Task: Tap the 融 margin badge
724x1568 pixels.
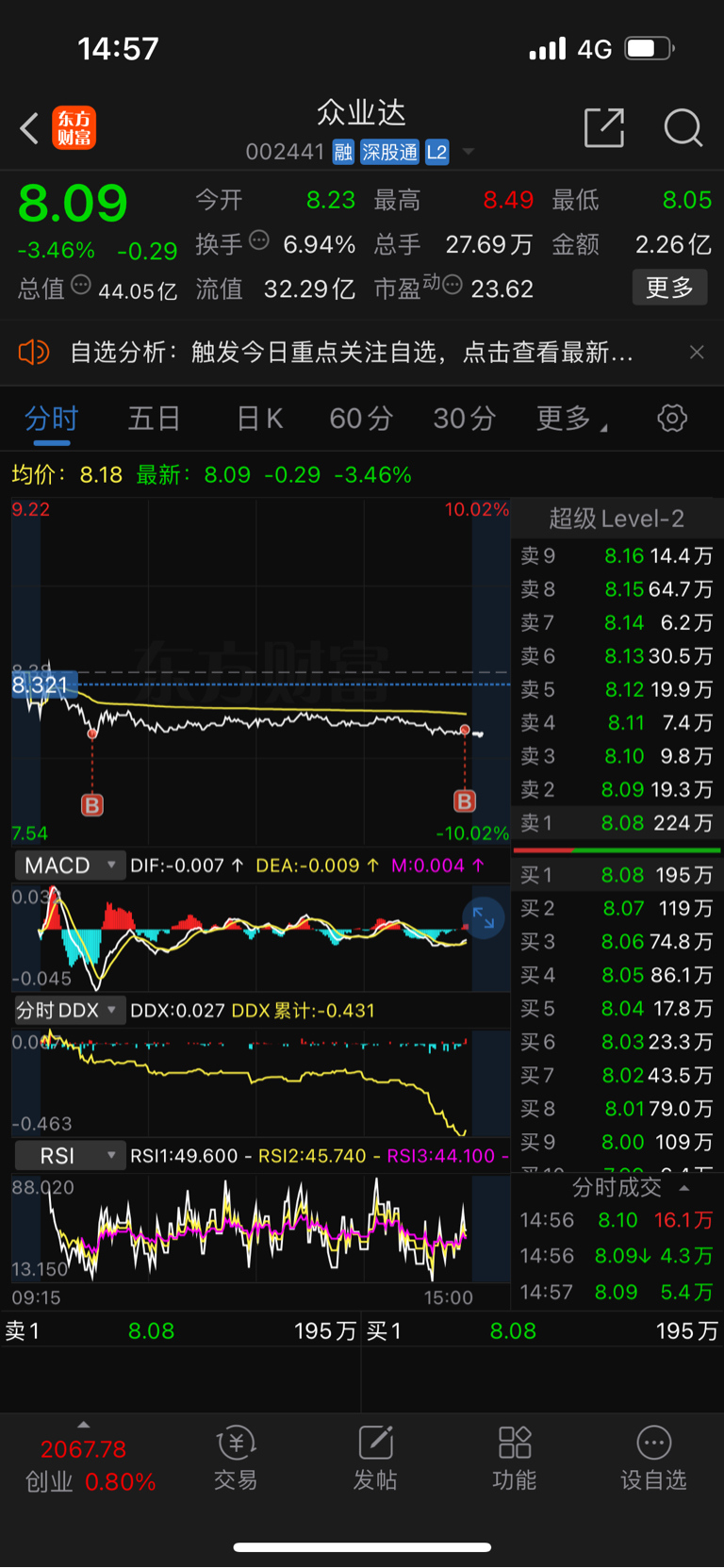Action: (343, 153)
